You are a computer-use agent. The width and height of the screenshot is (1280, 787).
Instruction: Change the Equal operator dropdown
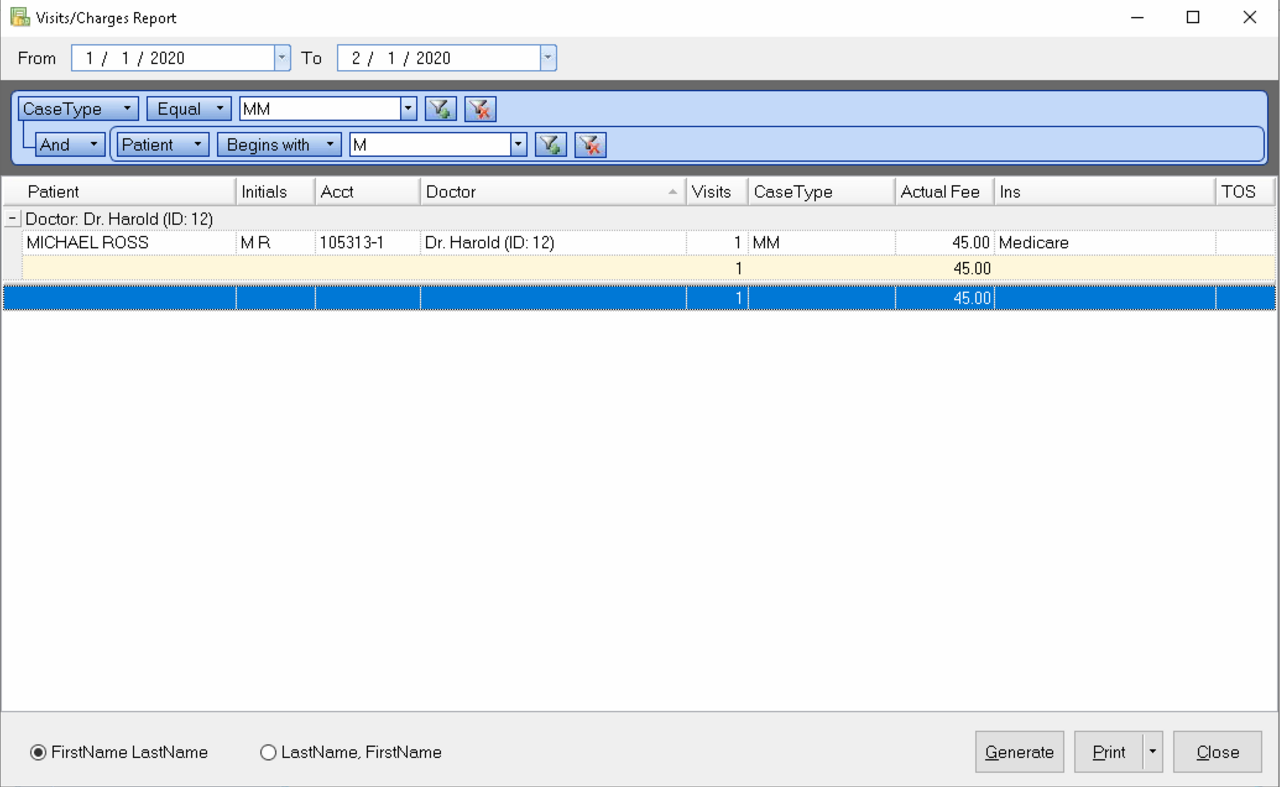(219, 108)
